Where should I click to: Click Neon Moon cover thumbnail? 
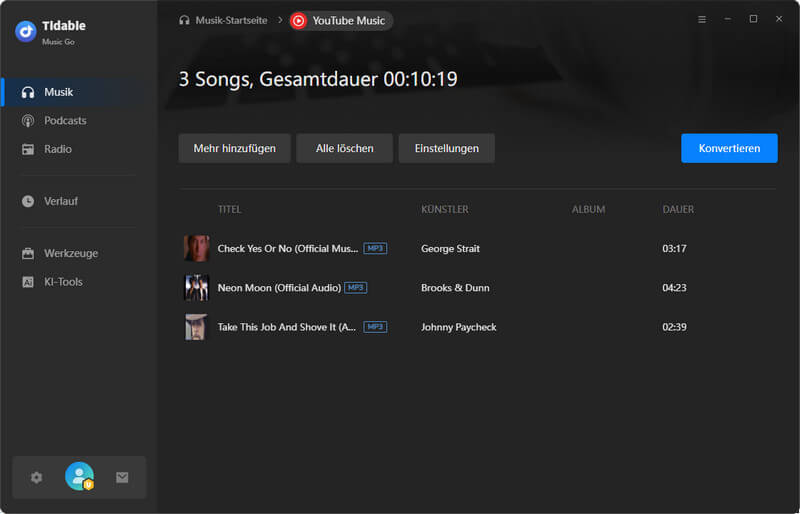click(x=196, y=288)
